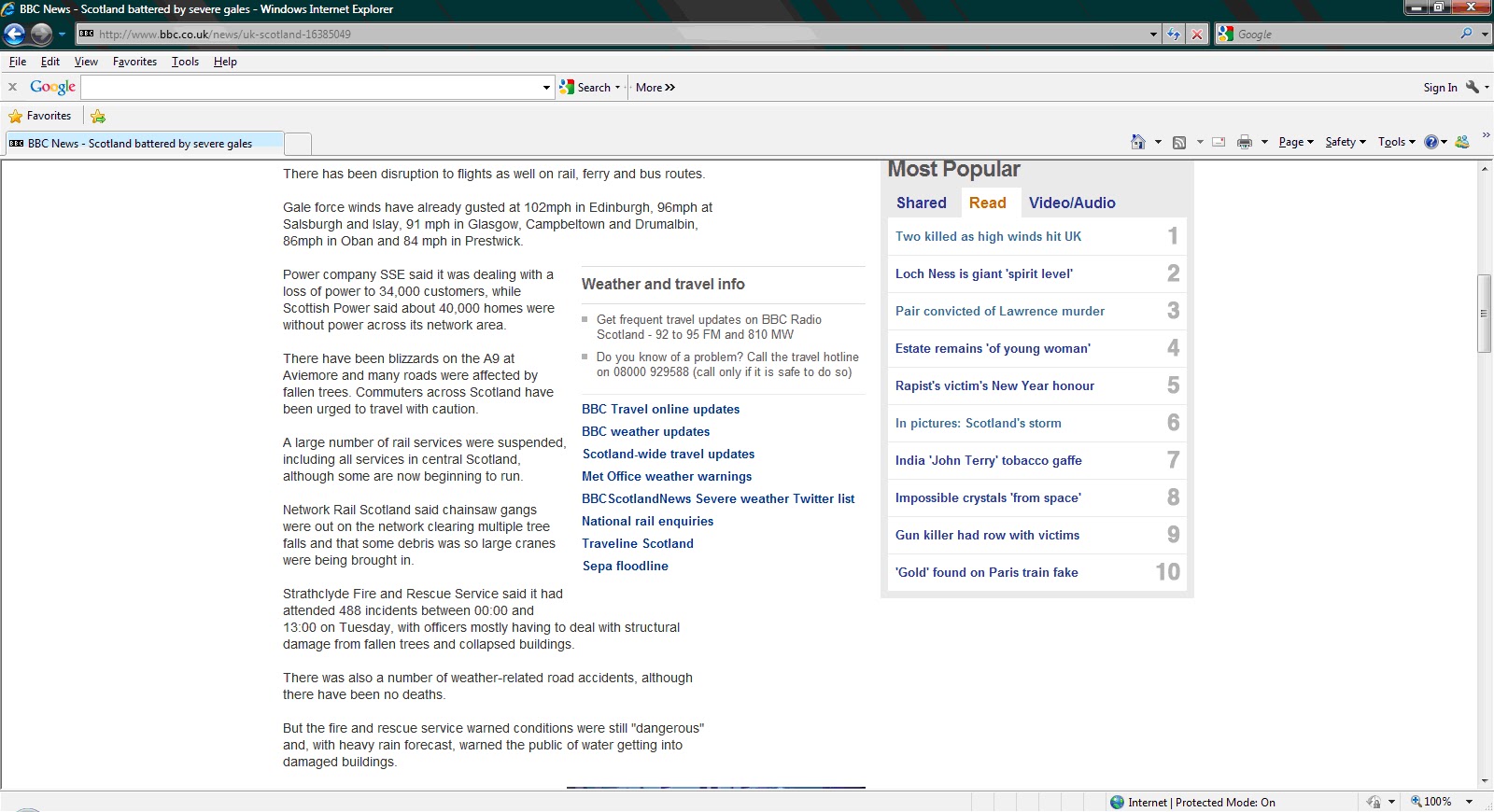Click the zoom level magnifier 100%
The width and height of the screenshot is (1494, 812).
pyautogui.click(x=1431, y=803)
